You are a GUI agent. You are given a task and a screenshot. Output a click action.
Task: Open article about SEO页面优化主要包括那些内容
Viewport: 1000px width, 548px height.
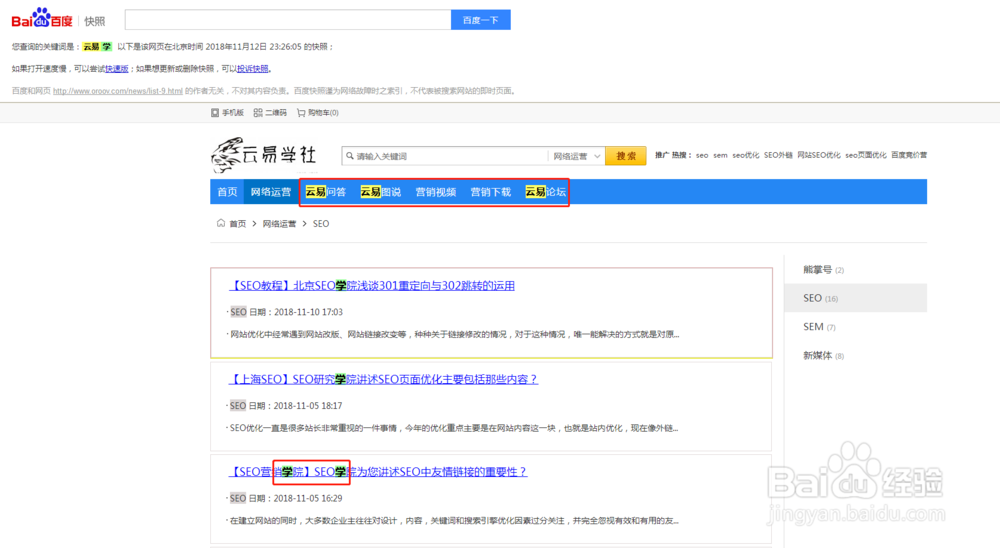(x=383, y=380)
